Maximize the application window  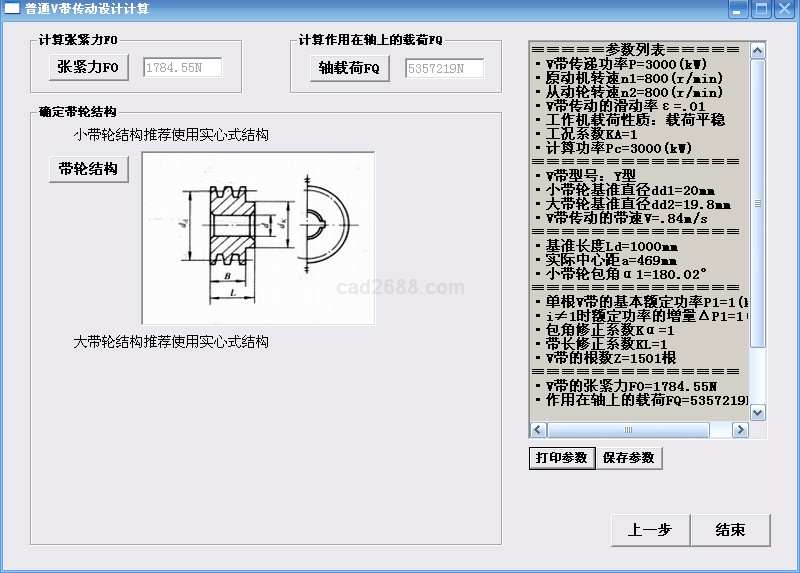coord(761,10)
